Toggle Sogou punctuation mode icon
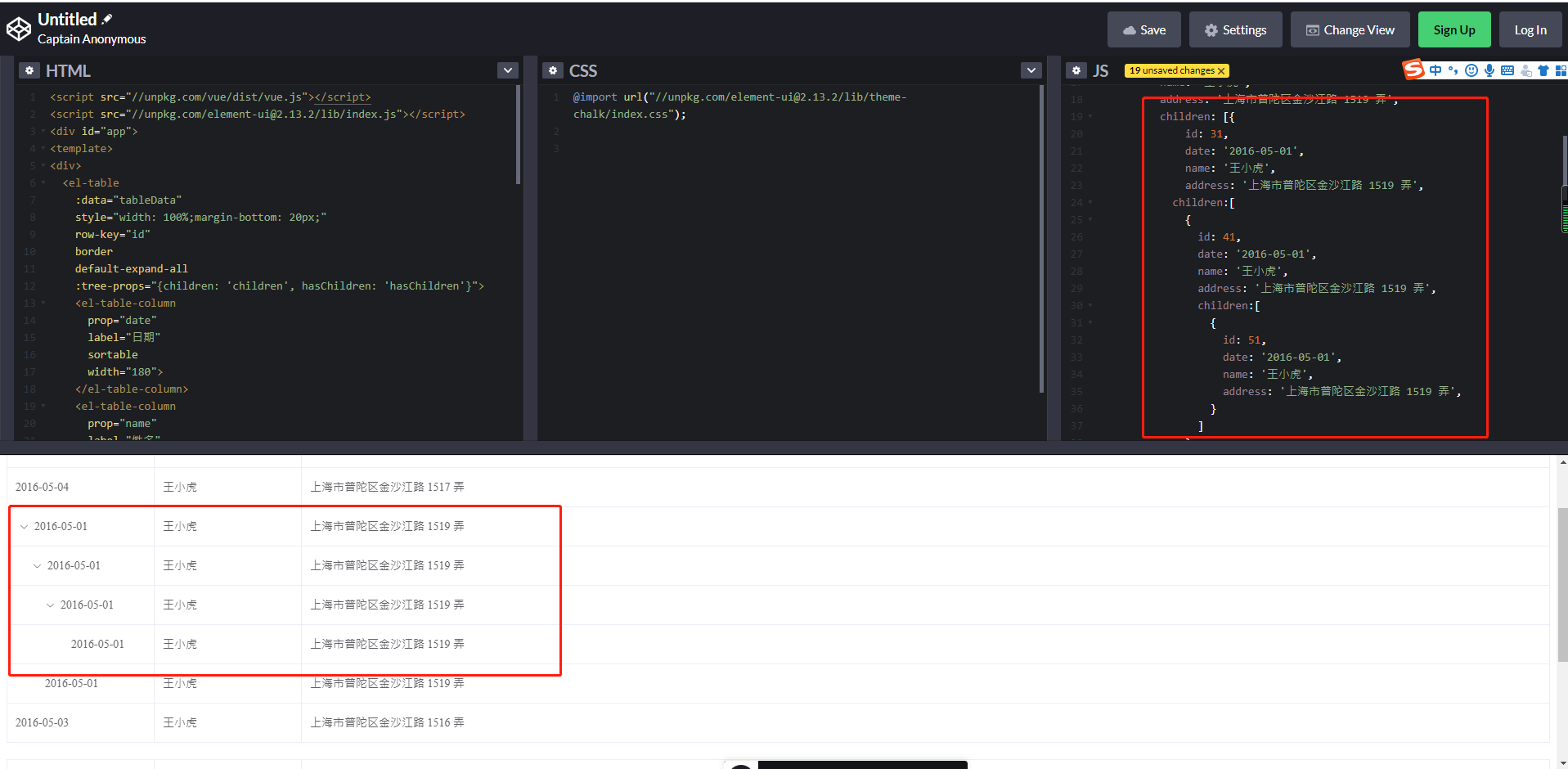This screenshot has height=769, width=1568. pyautogui.click(x=1453, y=70)
